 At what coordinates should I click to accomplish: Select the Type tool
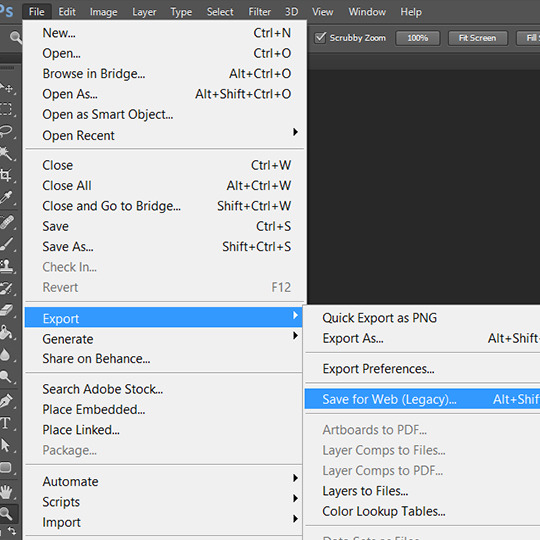(x=6, y=423)
